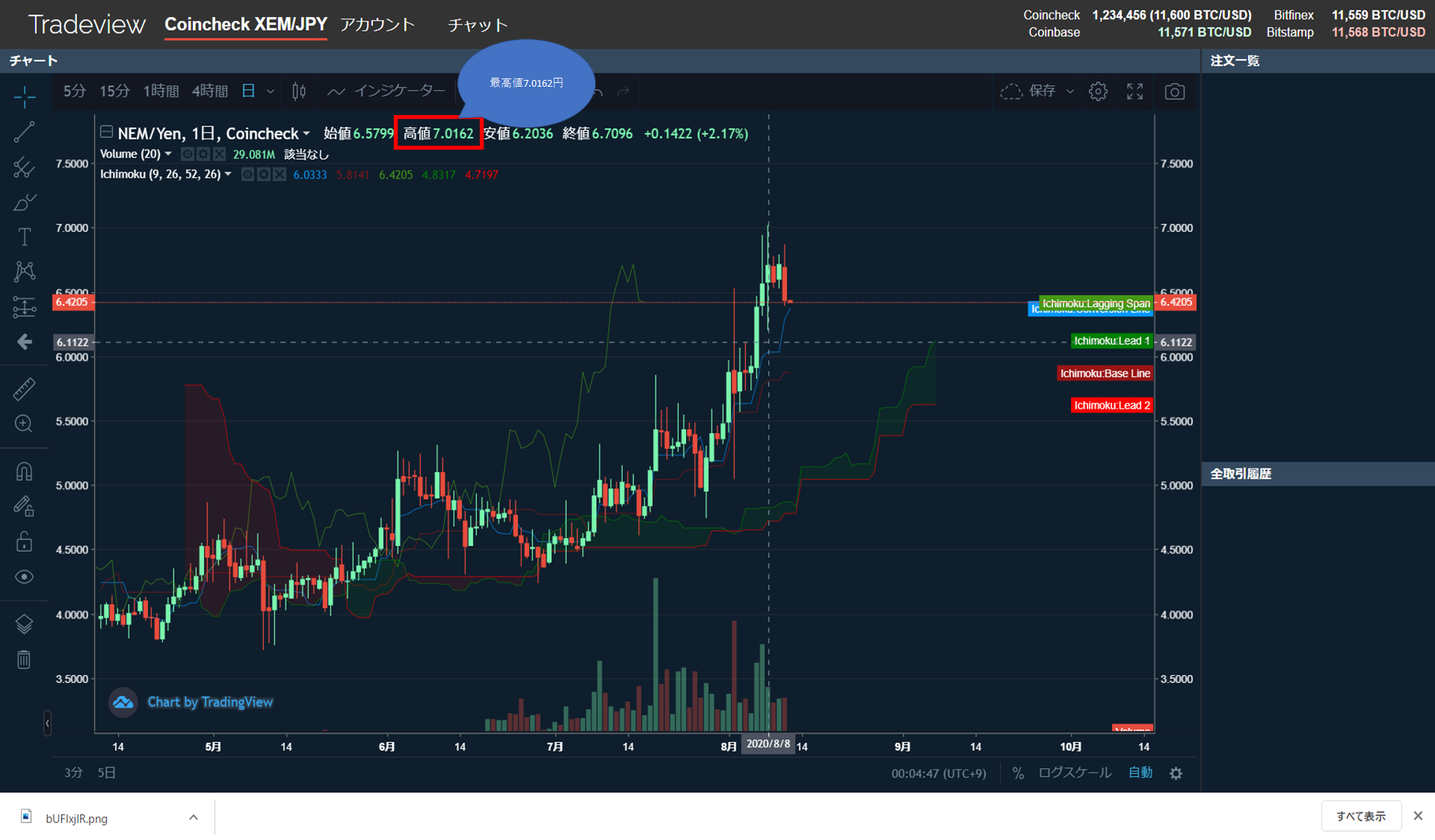
Task: Open the Coincheck XEM/JPY tab
Action: point(246,25)
